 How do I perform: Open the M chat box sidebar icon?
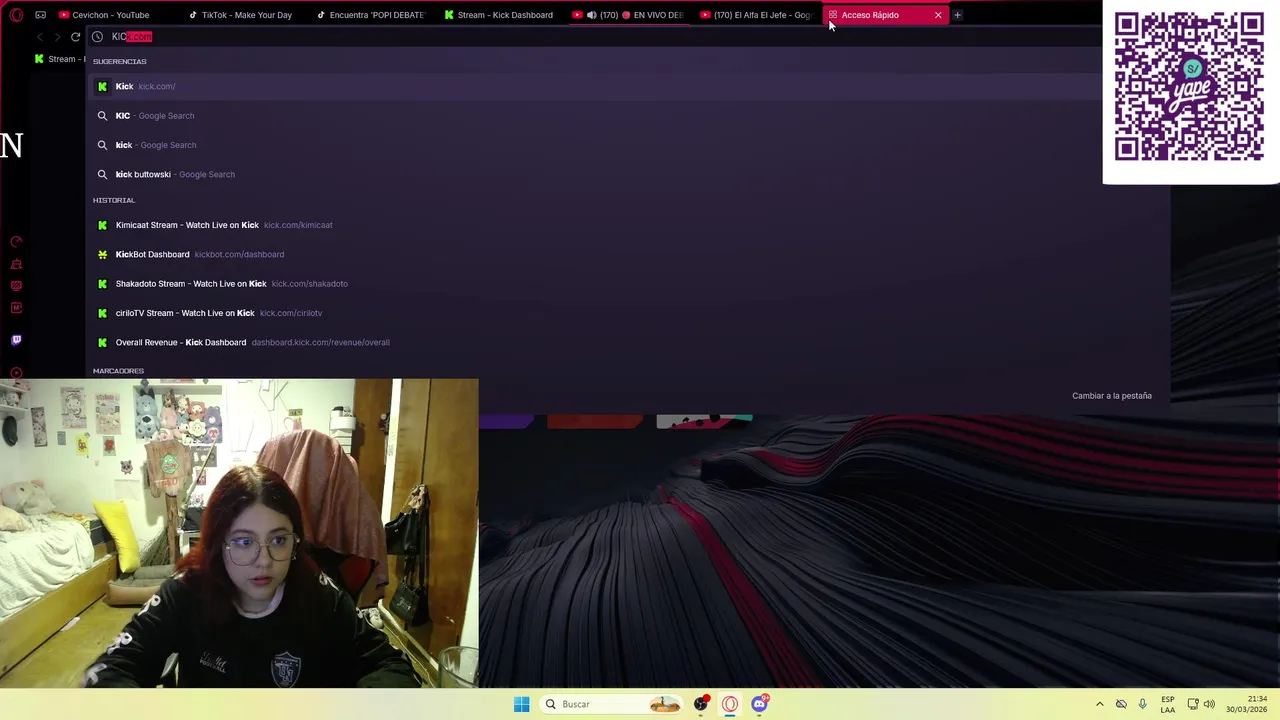16,308
